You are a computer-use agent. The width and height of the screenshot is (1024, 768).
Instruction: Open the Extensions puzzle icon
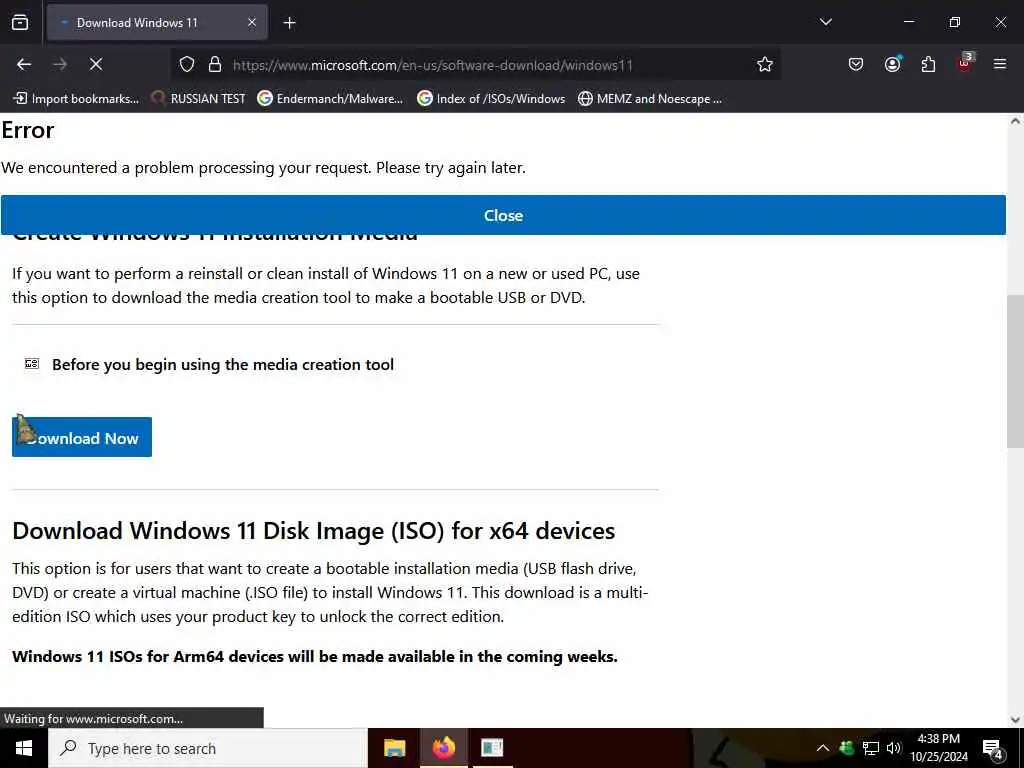(x=928, y=64)
